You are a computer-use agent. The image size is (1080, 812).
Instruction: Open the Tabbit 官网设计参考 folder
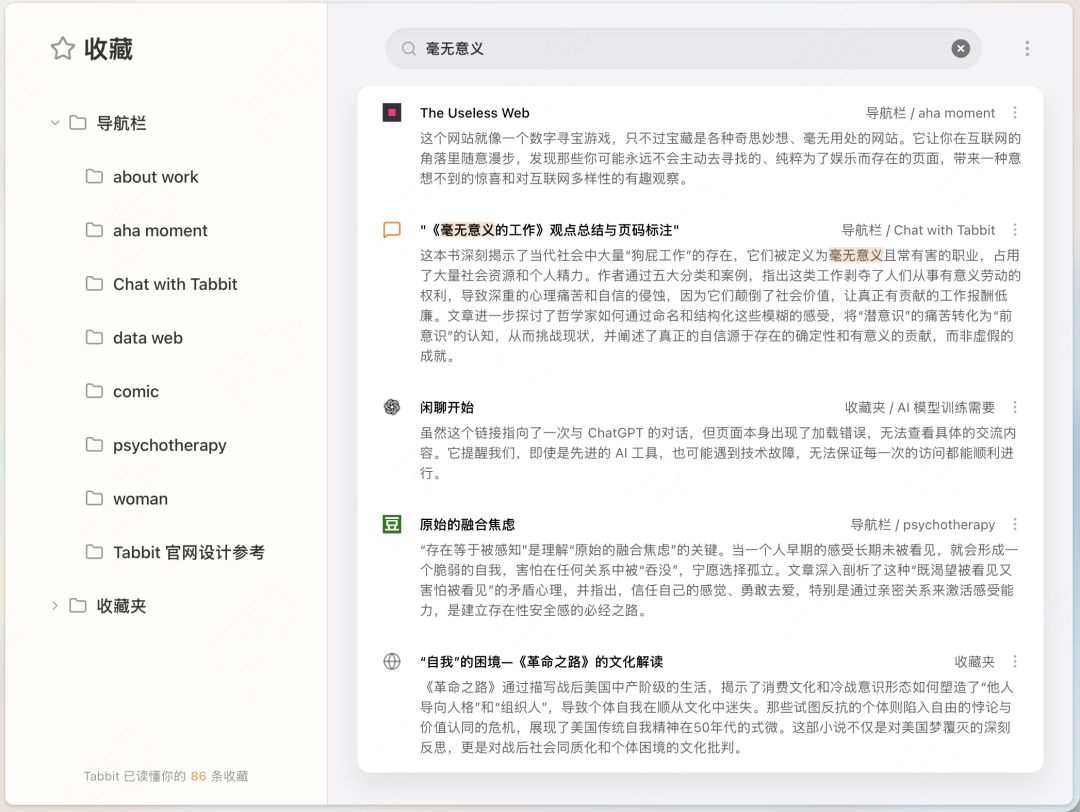(x=189, y=552)
